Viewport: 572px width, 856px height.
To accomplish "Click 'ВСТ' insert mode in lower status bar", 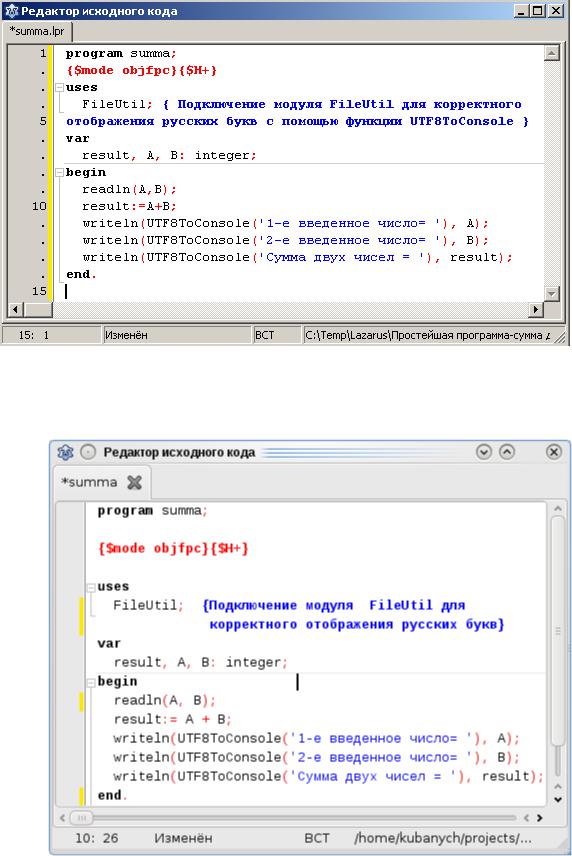I will click(317, 838).
